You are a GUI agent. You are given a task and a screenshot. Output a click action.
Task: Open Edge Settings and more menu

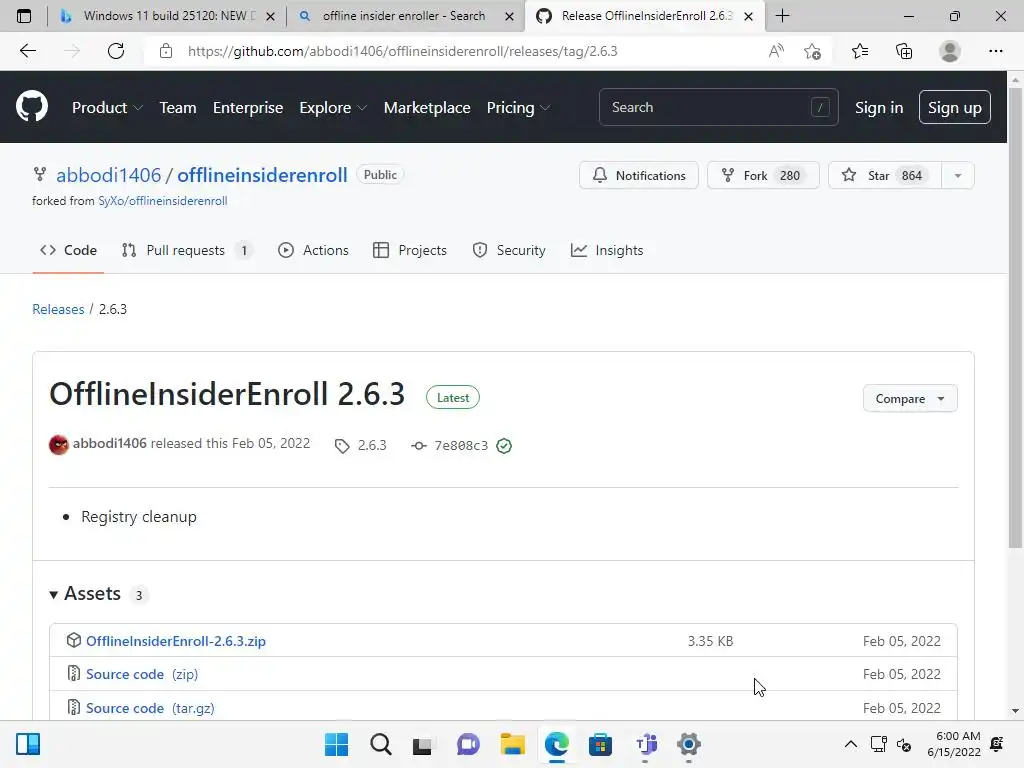pos(995,51)
